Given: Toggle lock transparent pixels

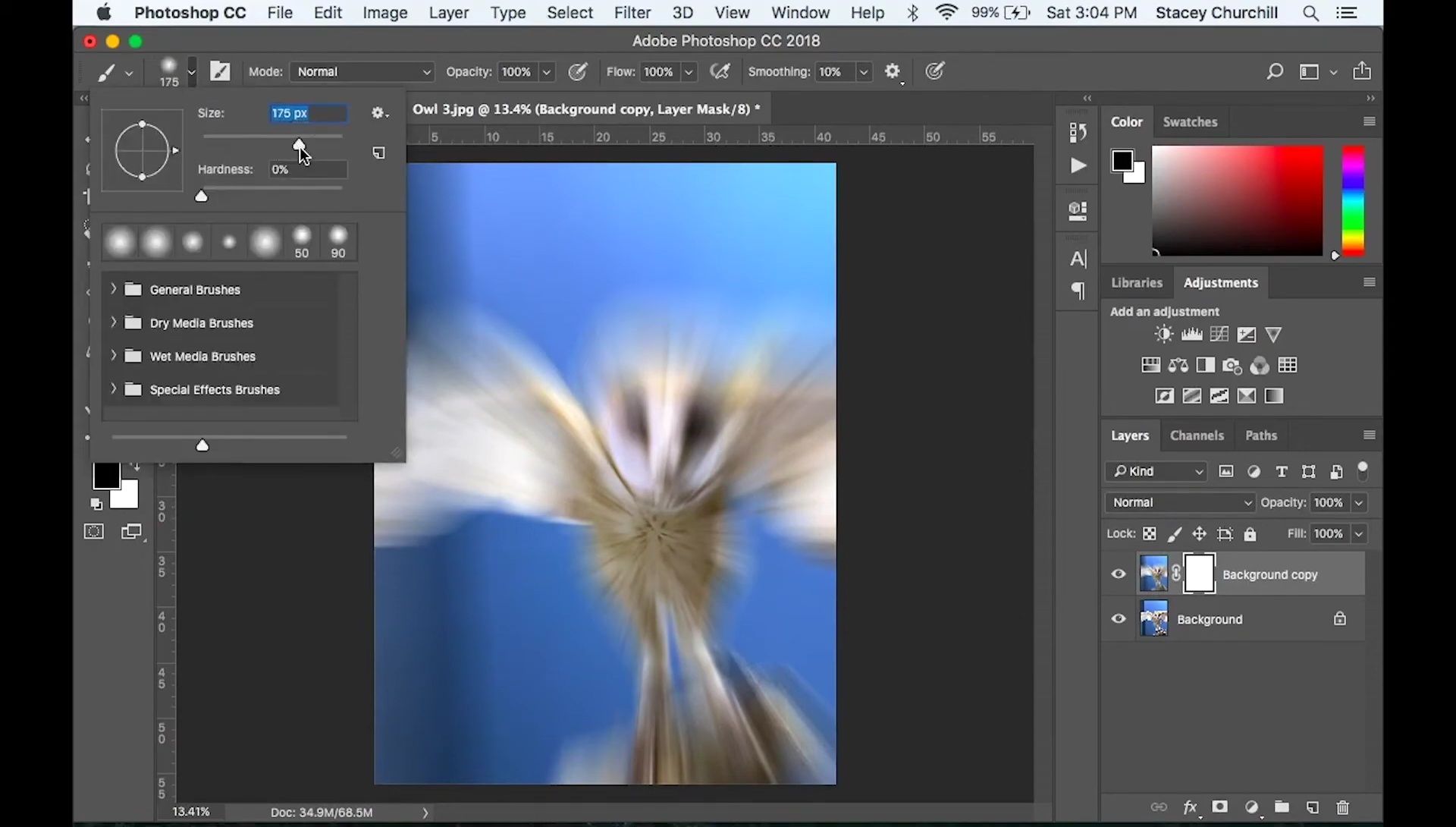Looking at the screenshot, I should (x=1150, y=534).
